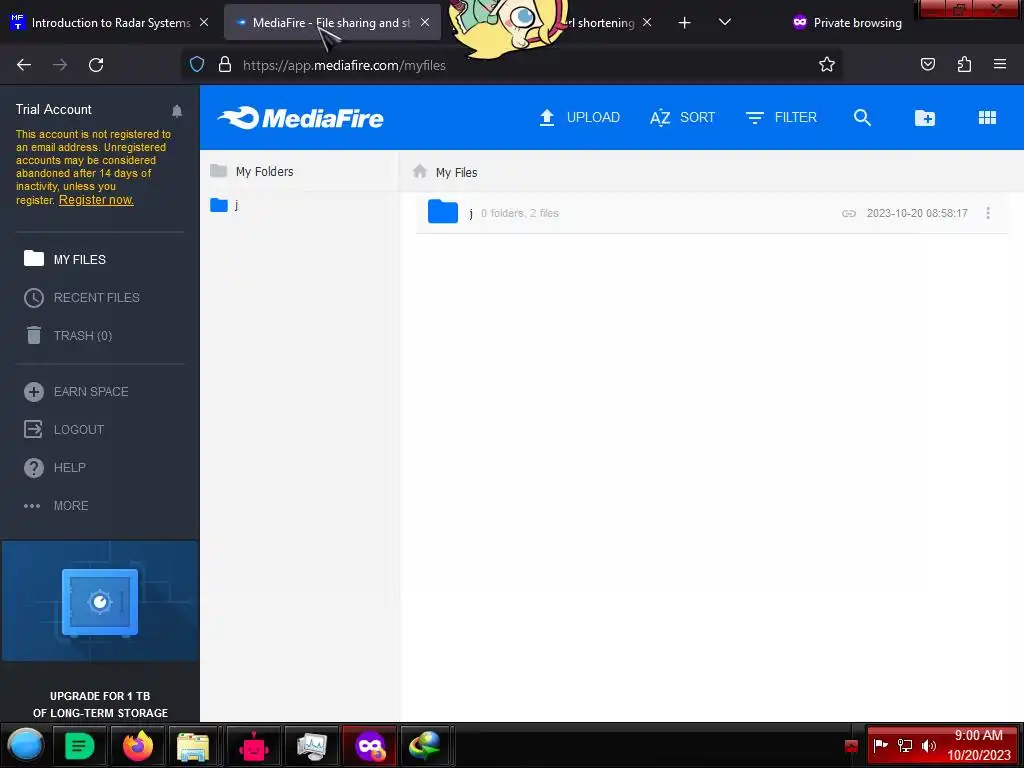Screen dimensions: 1024x768
Task: Open the FILTER options
Action: (781, 118)
